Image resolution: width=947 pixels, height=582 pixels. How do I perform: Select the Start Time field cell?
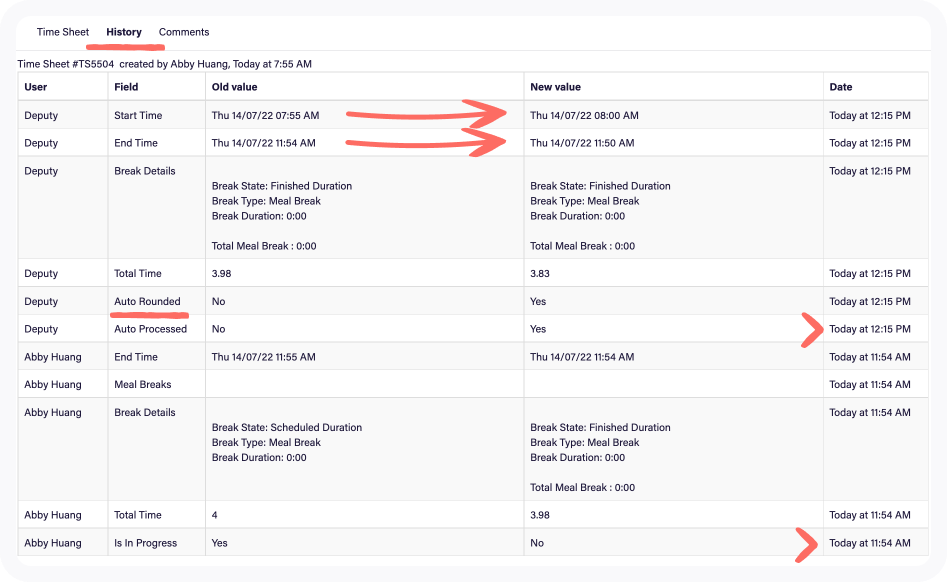(138, 115)
